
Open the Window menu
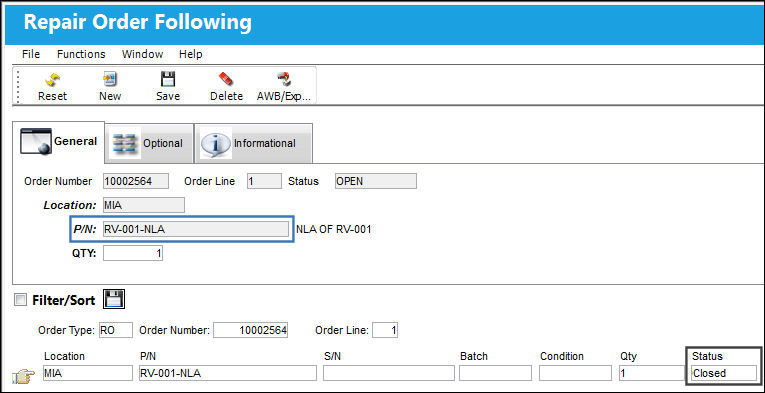point(142,54)
